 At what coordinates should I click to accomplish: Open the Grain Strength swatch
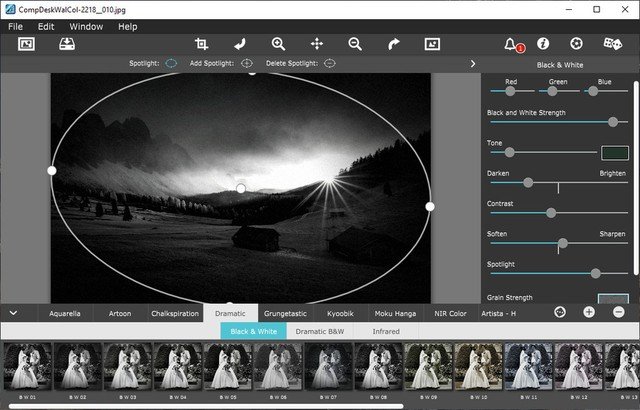click(613, 298)
